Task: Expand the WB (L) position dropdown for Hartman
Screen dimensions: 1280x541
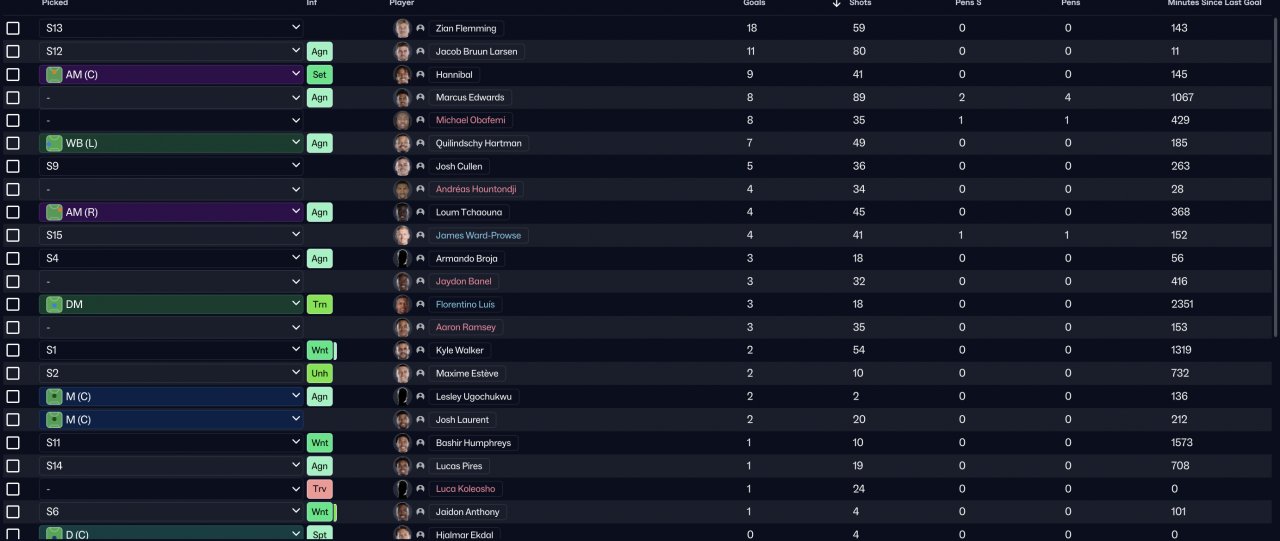Action: (x=171, y=143)
